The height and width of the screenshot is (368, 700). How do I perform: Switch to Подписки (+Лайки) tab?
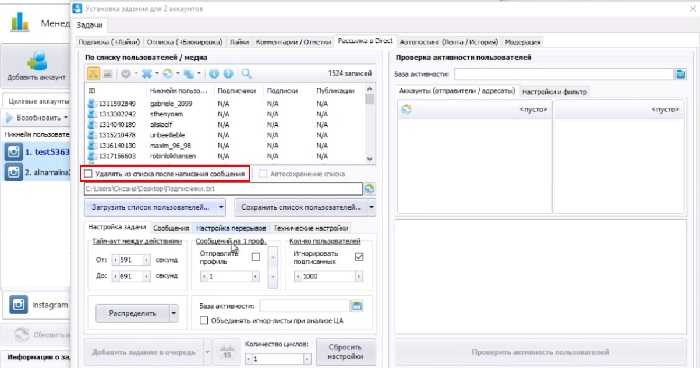tap(109, 42)
